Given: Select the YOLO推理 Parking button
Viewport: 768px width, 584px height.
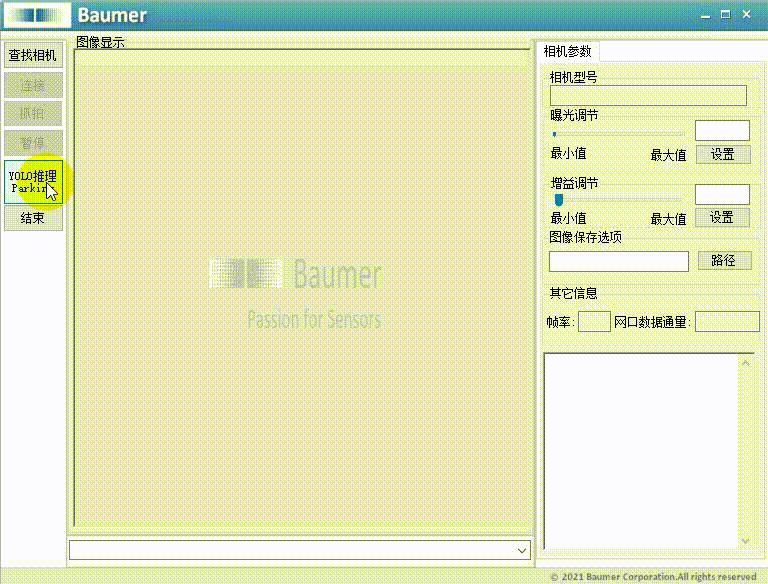Looking at the screenshot, I should point(33,182).
